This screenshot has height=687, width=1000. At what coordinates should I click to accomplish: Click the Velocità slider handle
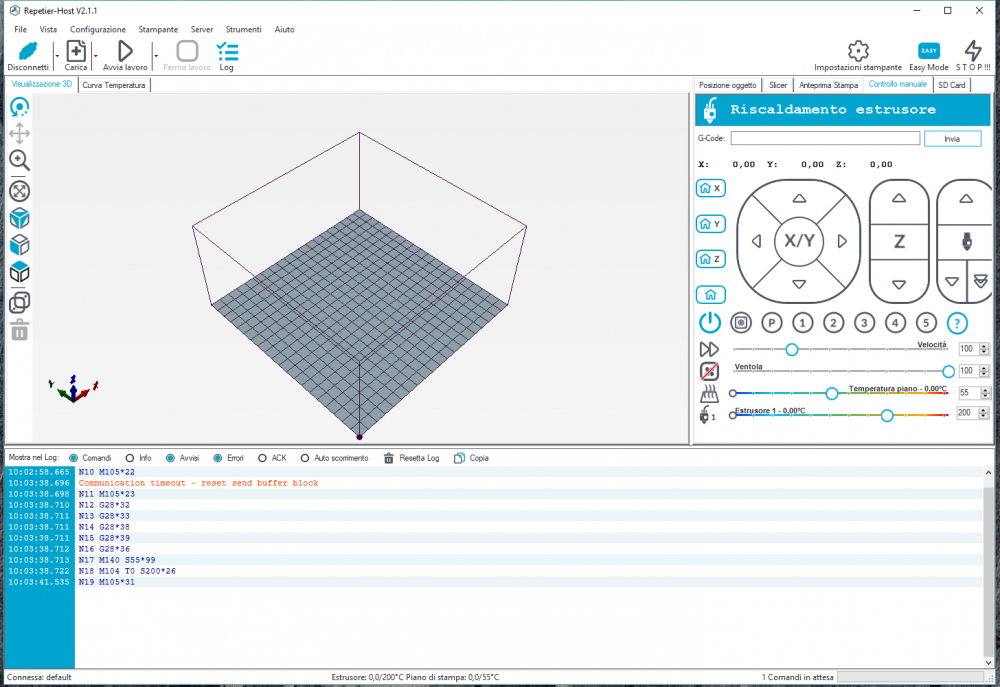[x=791, y=349]
